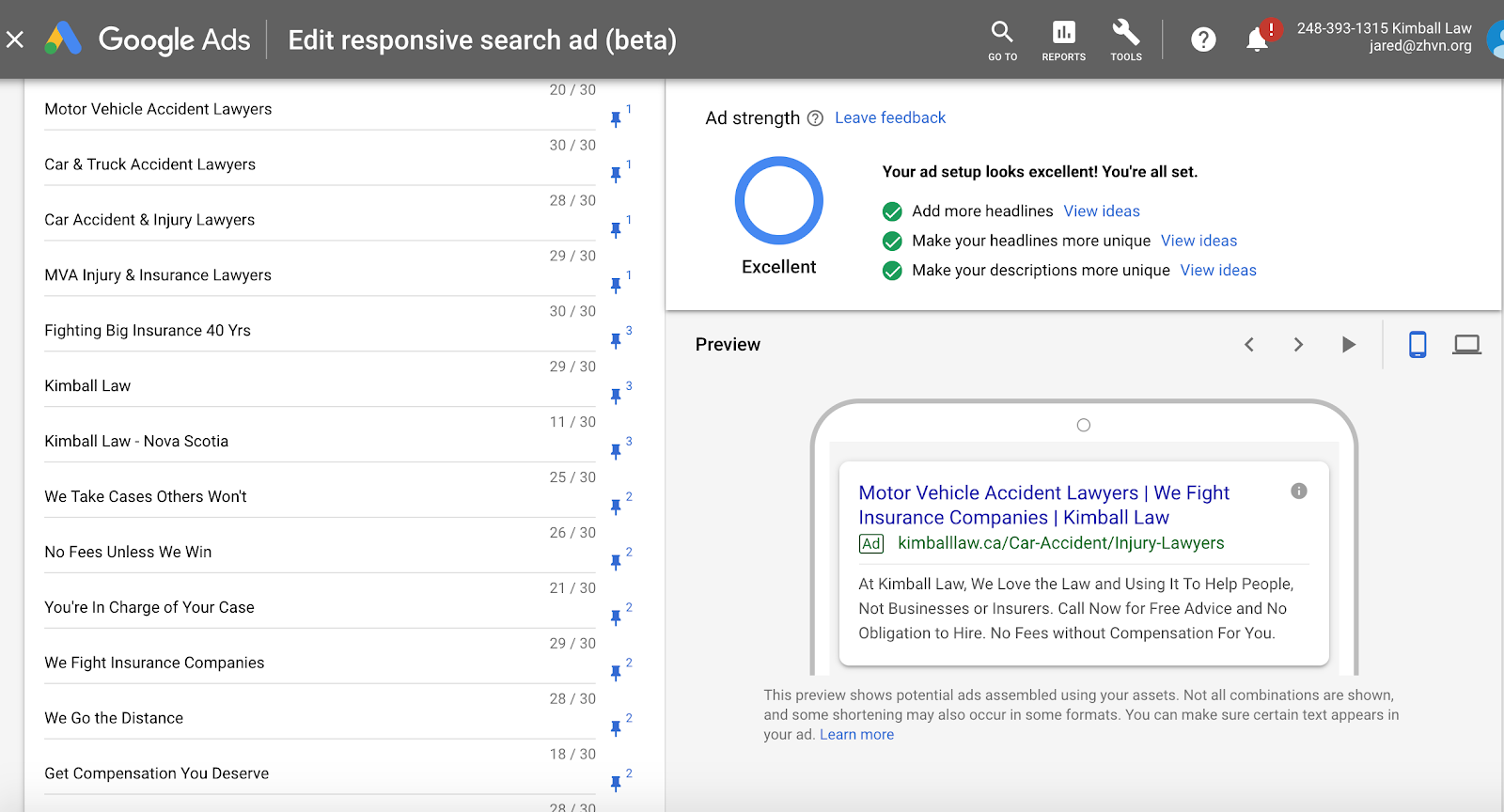1504x812 pixels.
Task: Click the ad description text in preview
Action: (x=1075, y=608)
